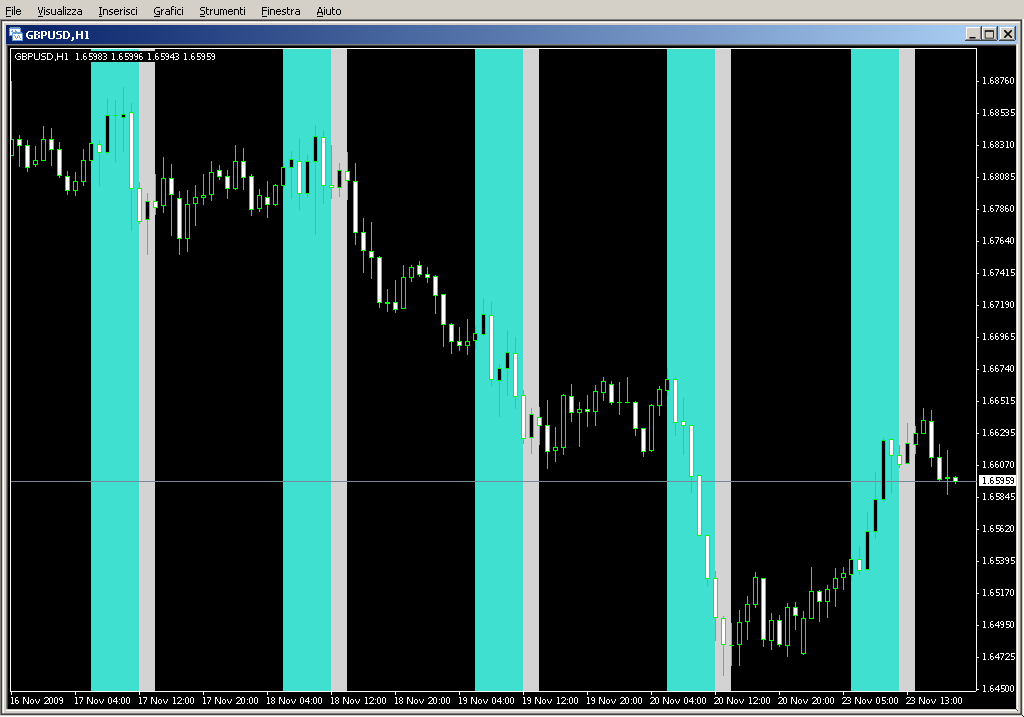Image resolution: width=1024 pixels, height=717 pixels.
Task: Click the 23 Nov 05:00 time label
Action: (870, 701)
